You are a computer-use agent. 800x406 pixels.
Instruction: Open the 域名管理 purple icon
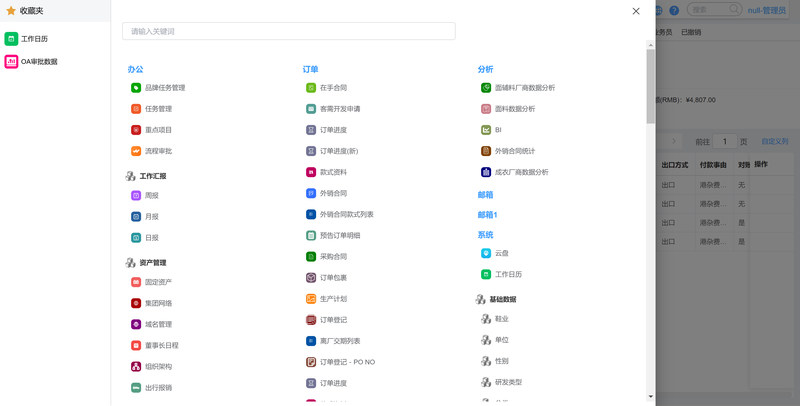(x=136, y=324)
